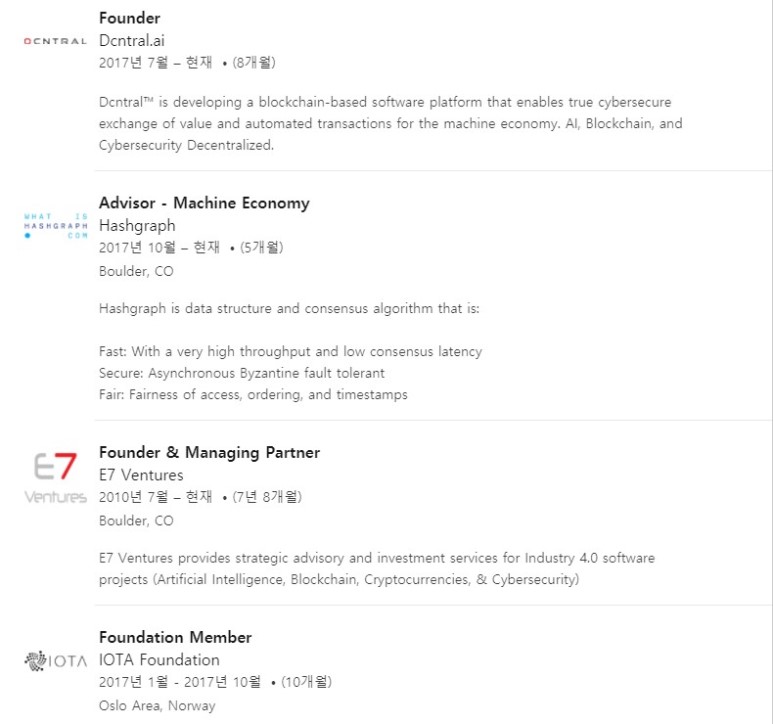Open the Hashgraph company name
The image size is (773, 724).
137,225
